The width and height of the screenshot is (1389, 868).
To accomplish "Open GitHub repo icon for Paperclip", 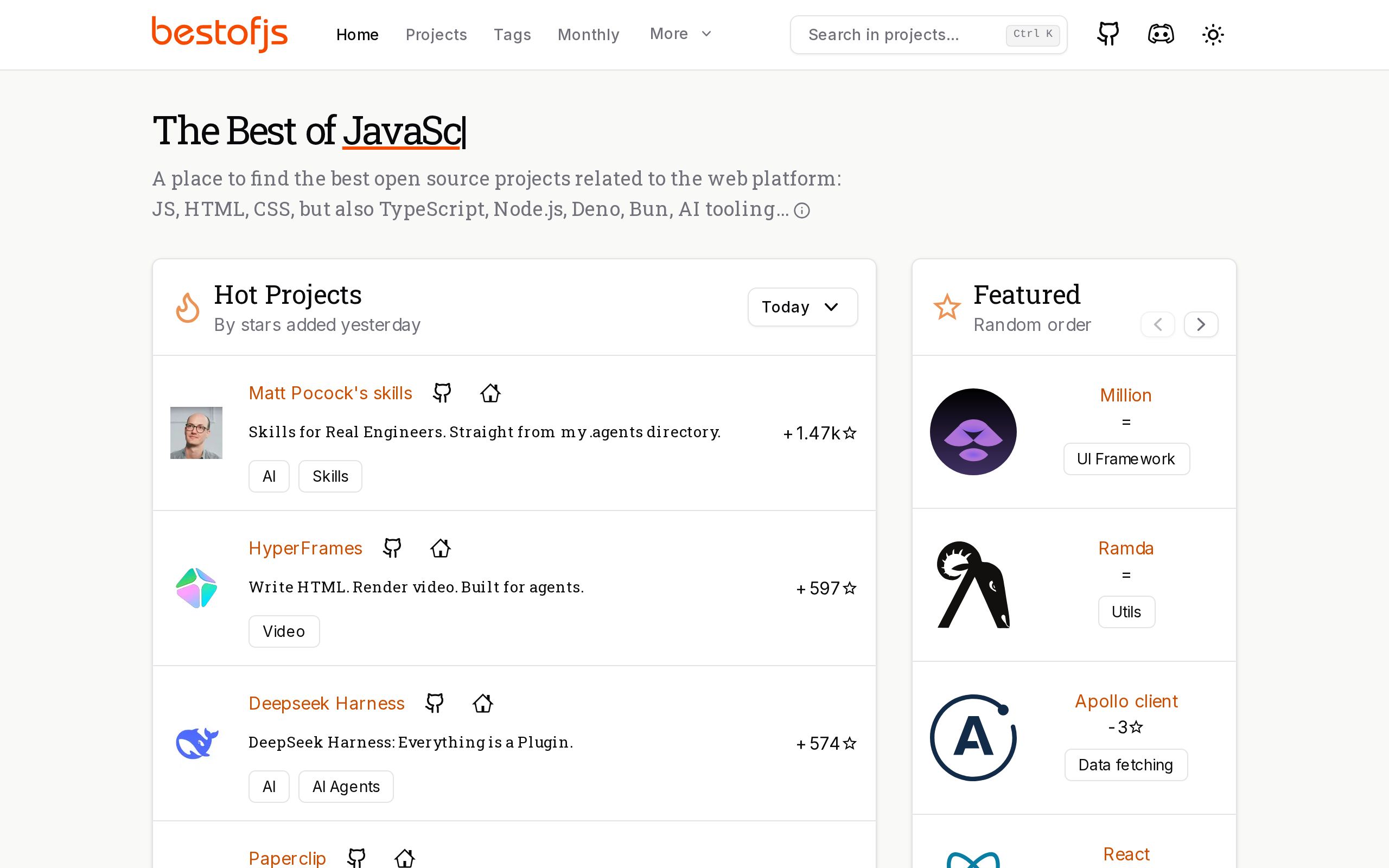I will click(x=356, y=858).
